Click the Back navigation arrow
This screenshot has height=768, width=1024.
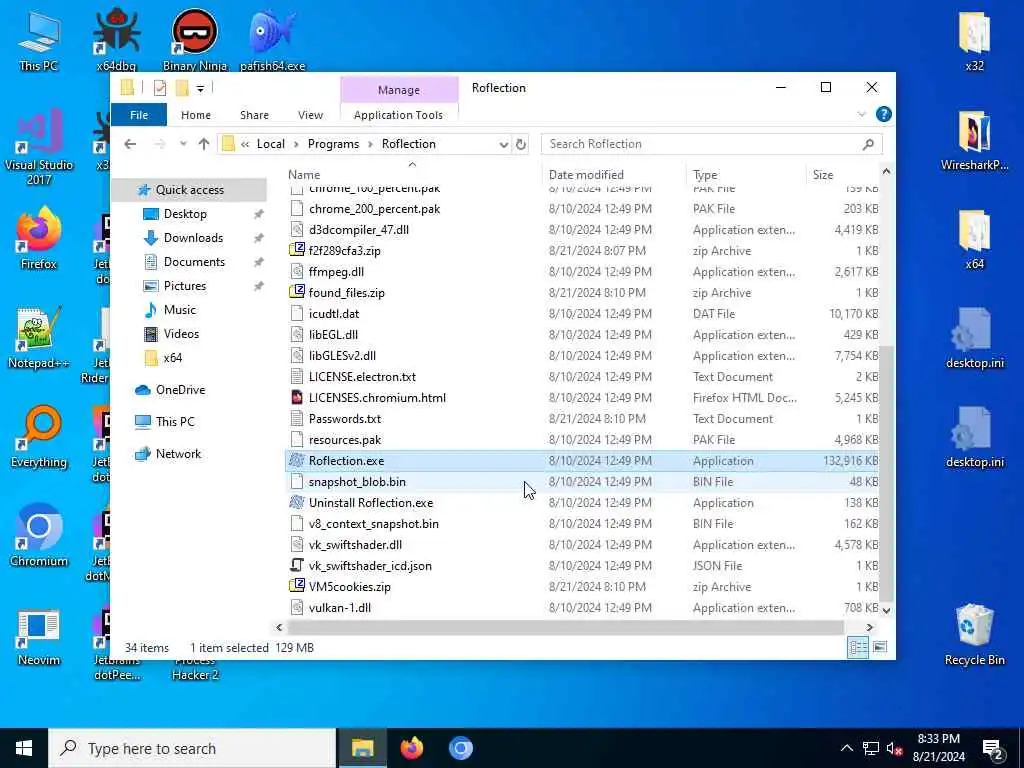click(130, 144)
